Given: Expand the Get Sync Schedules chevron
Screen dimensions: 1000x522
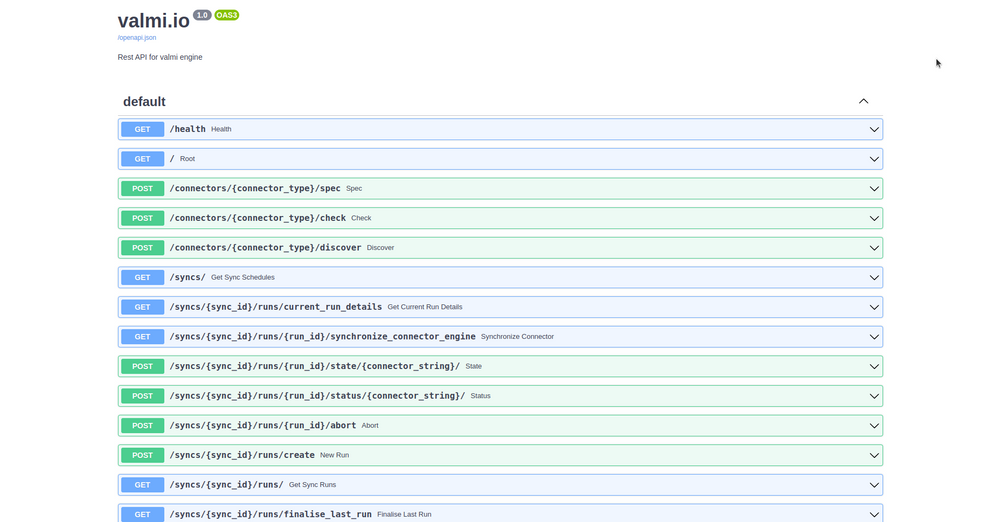Looking at the screenshot, I should [874, 278].
